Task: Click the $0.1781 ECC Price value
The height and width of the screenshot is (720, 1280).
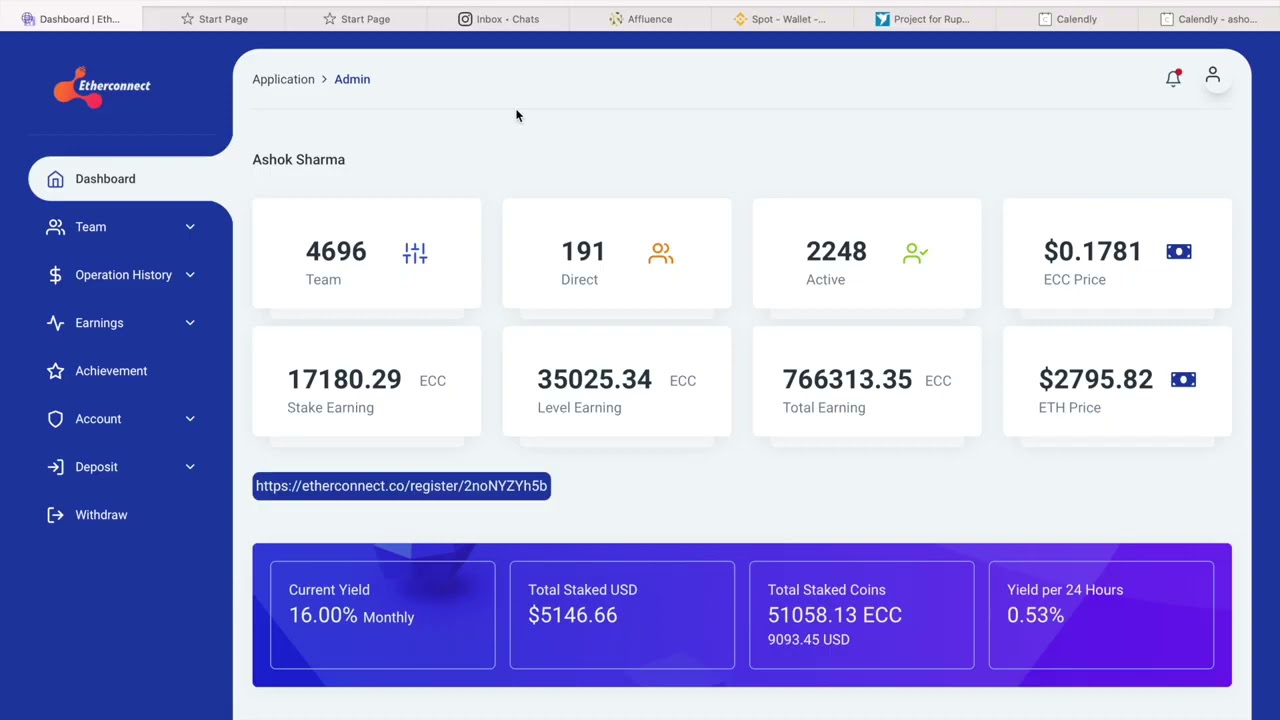Action: [x=1092, y=251]
